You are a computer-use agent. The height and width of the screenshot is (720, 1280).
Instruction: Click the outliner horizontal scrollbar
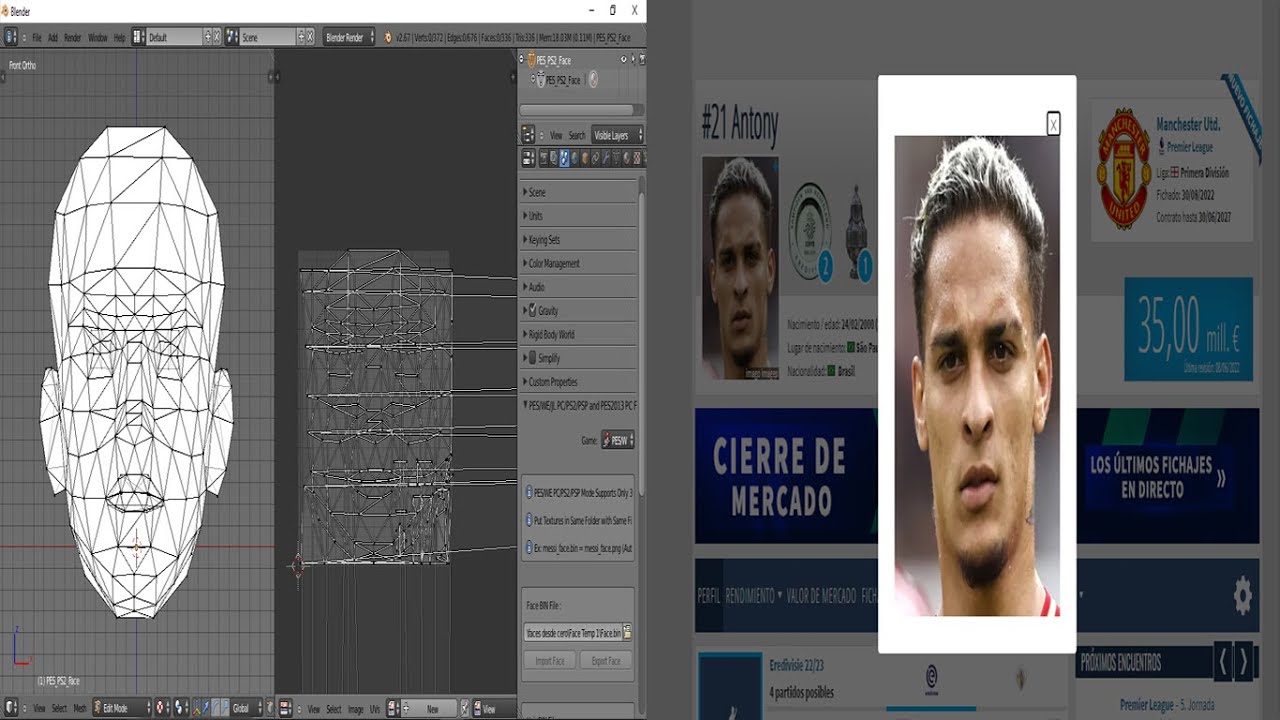(576, 110)
